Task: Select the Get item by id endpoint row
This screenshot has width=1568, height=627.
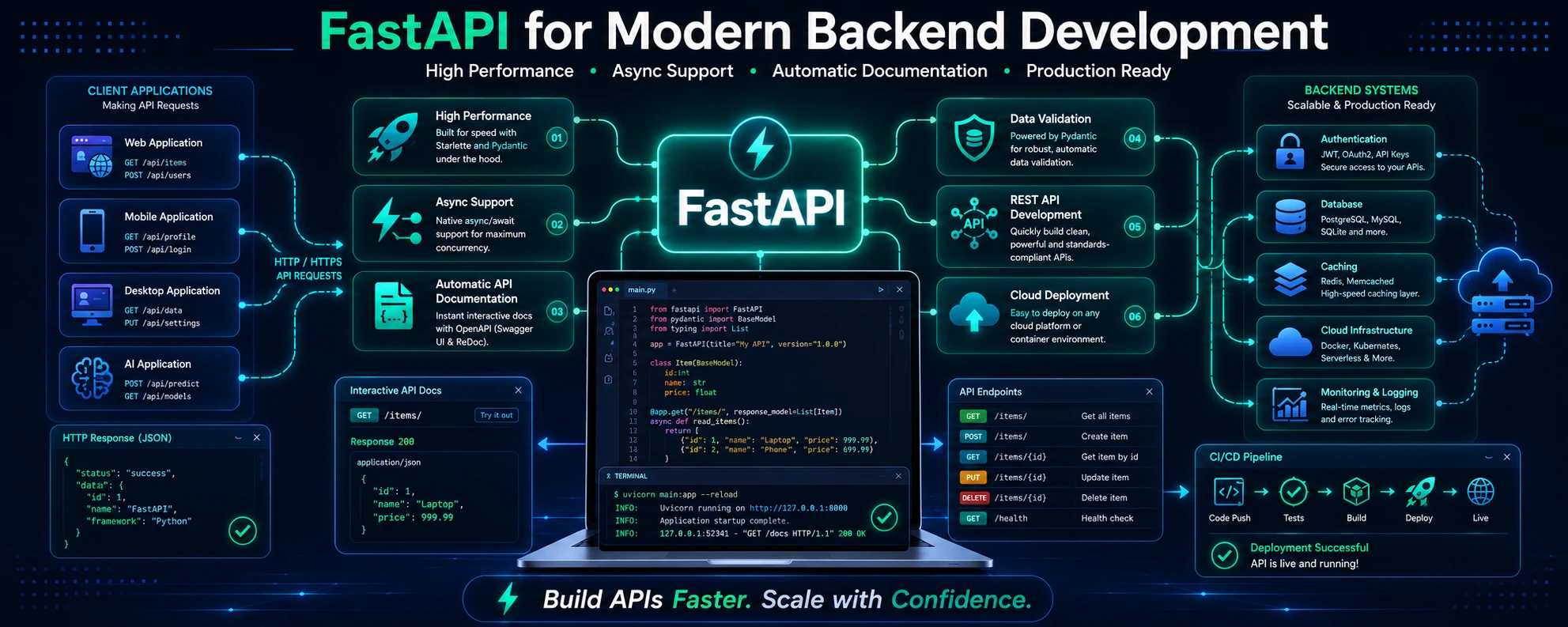Action: point(1055,457)
